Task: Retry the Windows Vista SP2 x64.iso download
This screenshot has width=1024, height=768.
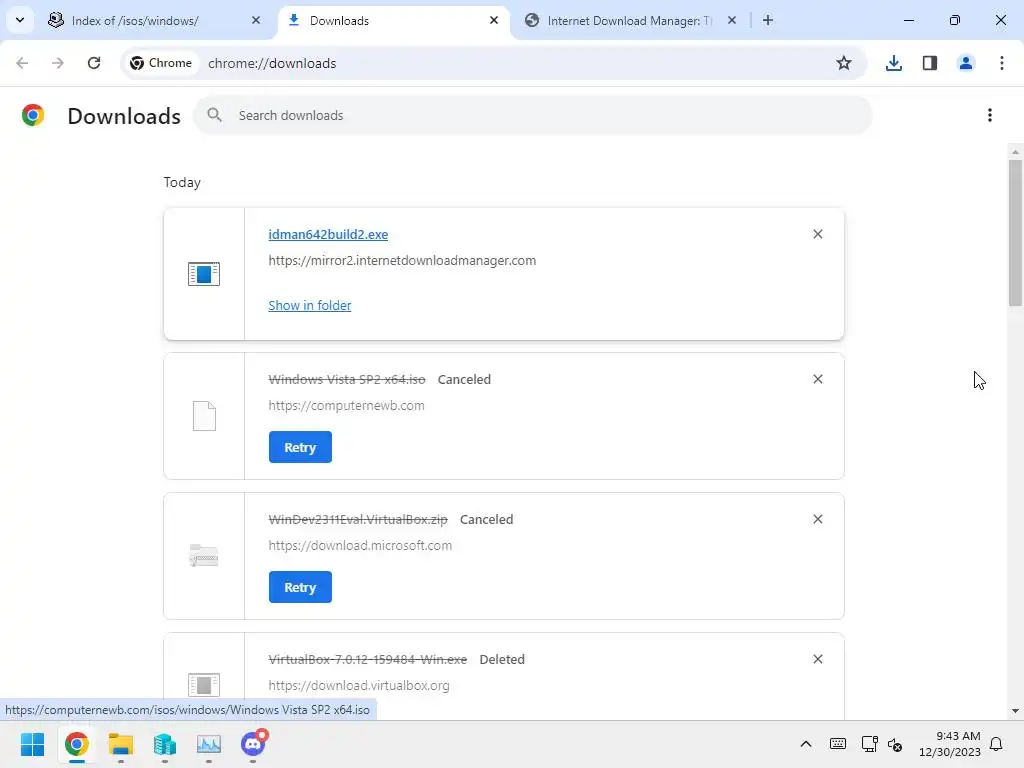Action: (300, 447)
